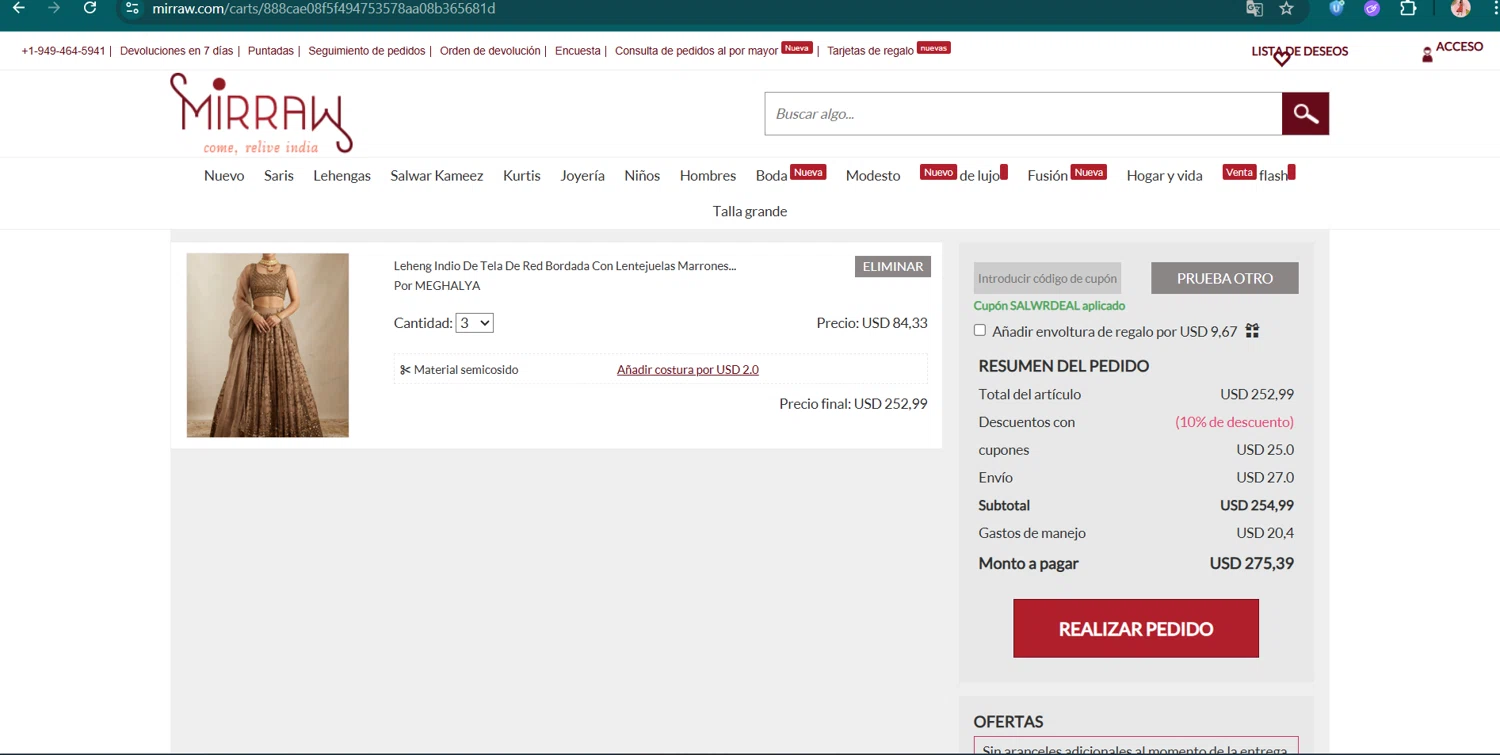
Task: Open the Fusión menu category
Action: 1047,176
